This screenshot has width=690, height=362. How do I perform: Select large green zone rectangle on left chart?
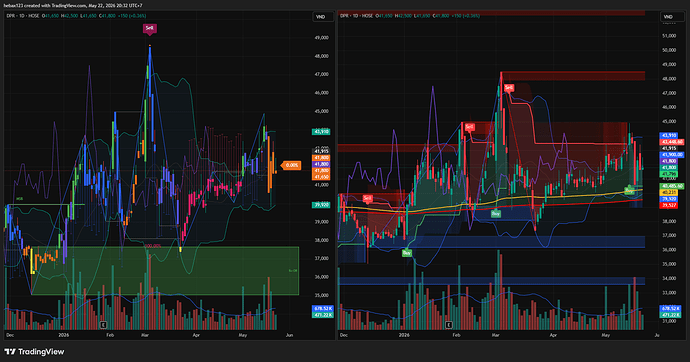[x=165, y=271]
